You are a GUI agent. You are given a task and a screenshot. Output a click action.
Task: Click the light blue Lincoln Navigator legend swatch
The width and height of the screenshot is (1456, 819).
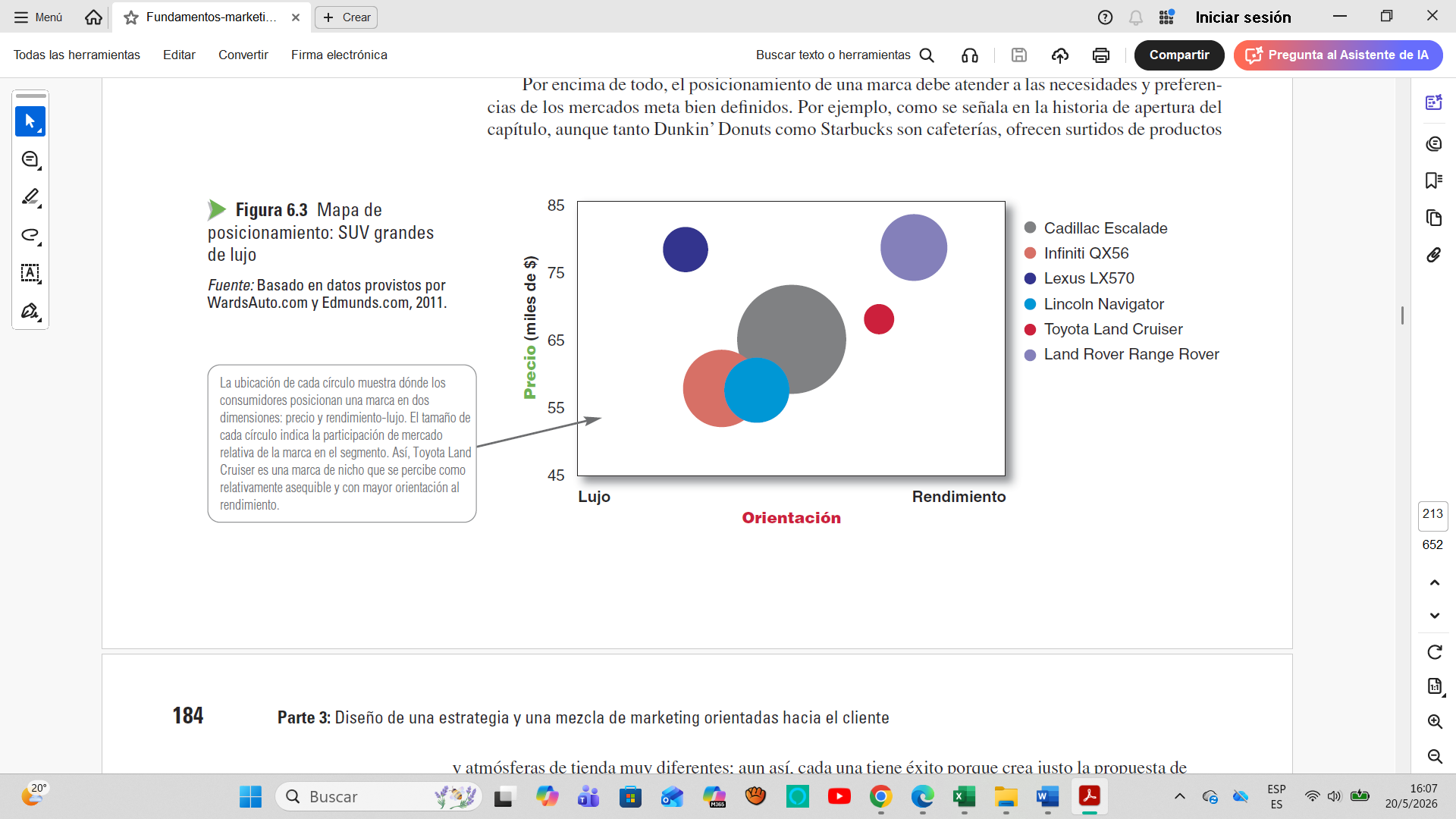(x=1030, y=304)
